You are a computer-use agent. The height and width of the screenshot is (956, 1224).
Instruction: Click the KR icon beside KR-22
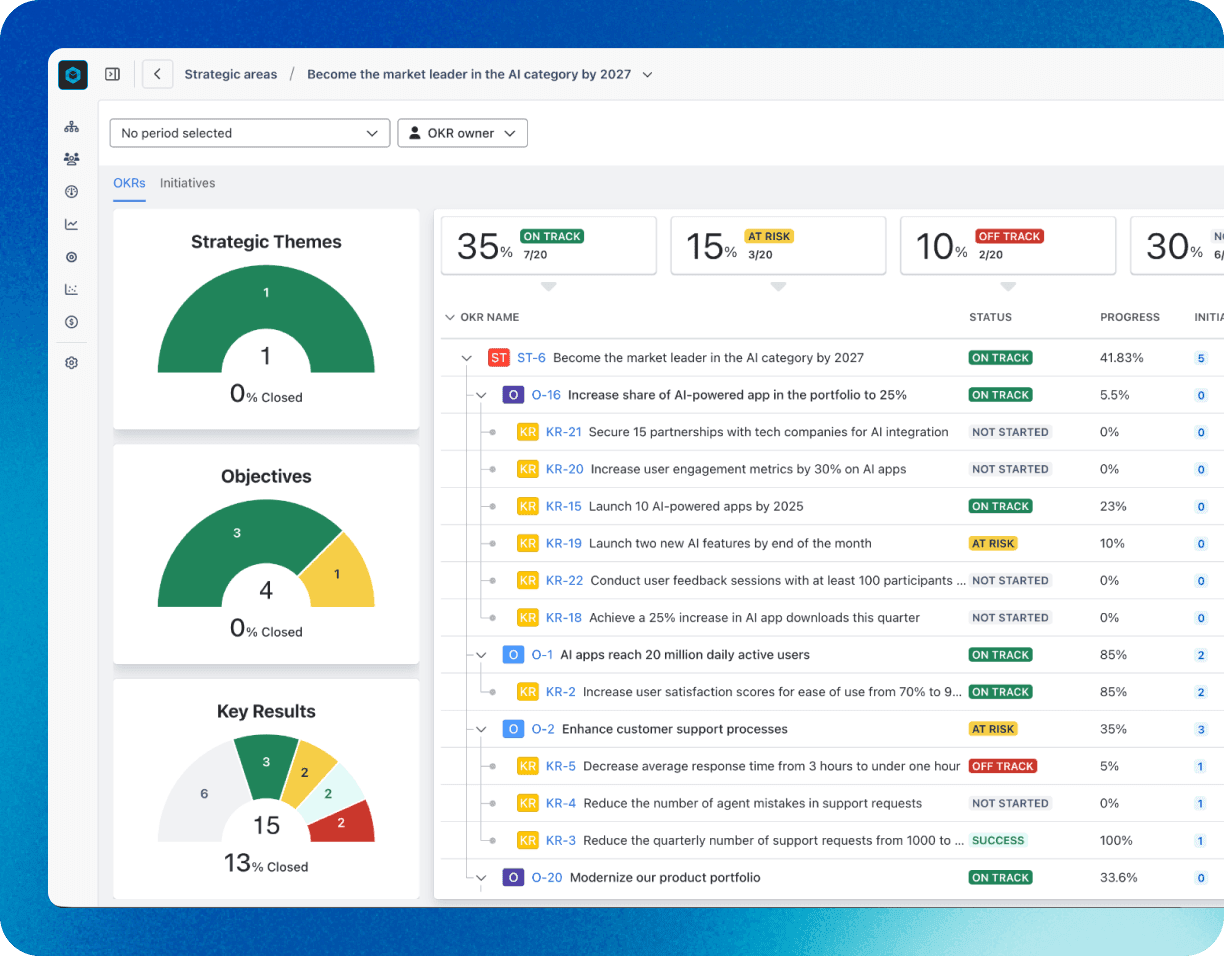tap(528, 580)
